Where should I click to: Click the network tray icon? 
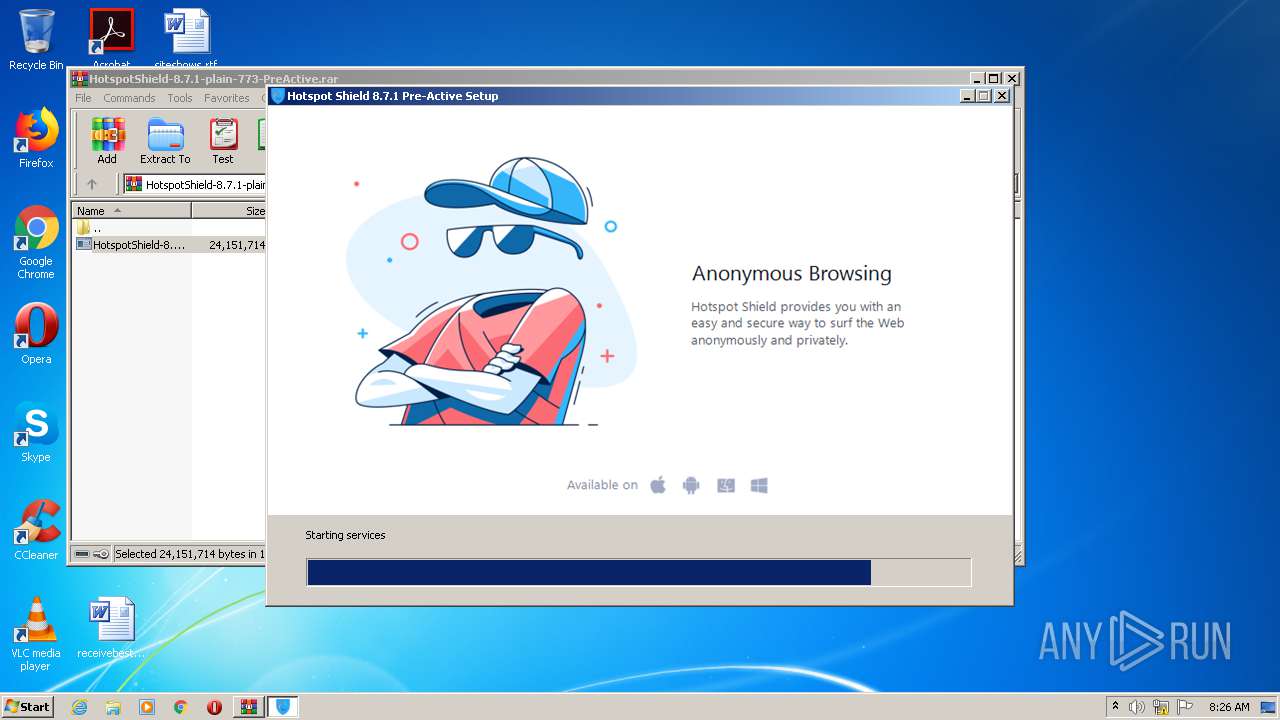click(1161, 707)
